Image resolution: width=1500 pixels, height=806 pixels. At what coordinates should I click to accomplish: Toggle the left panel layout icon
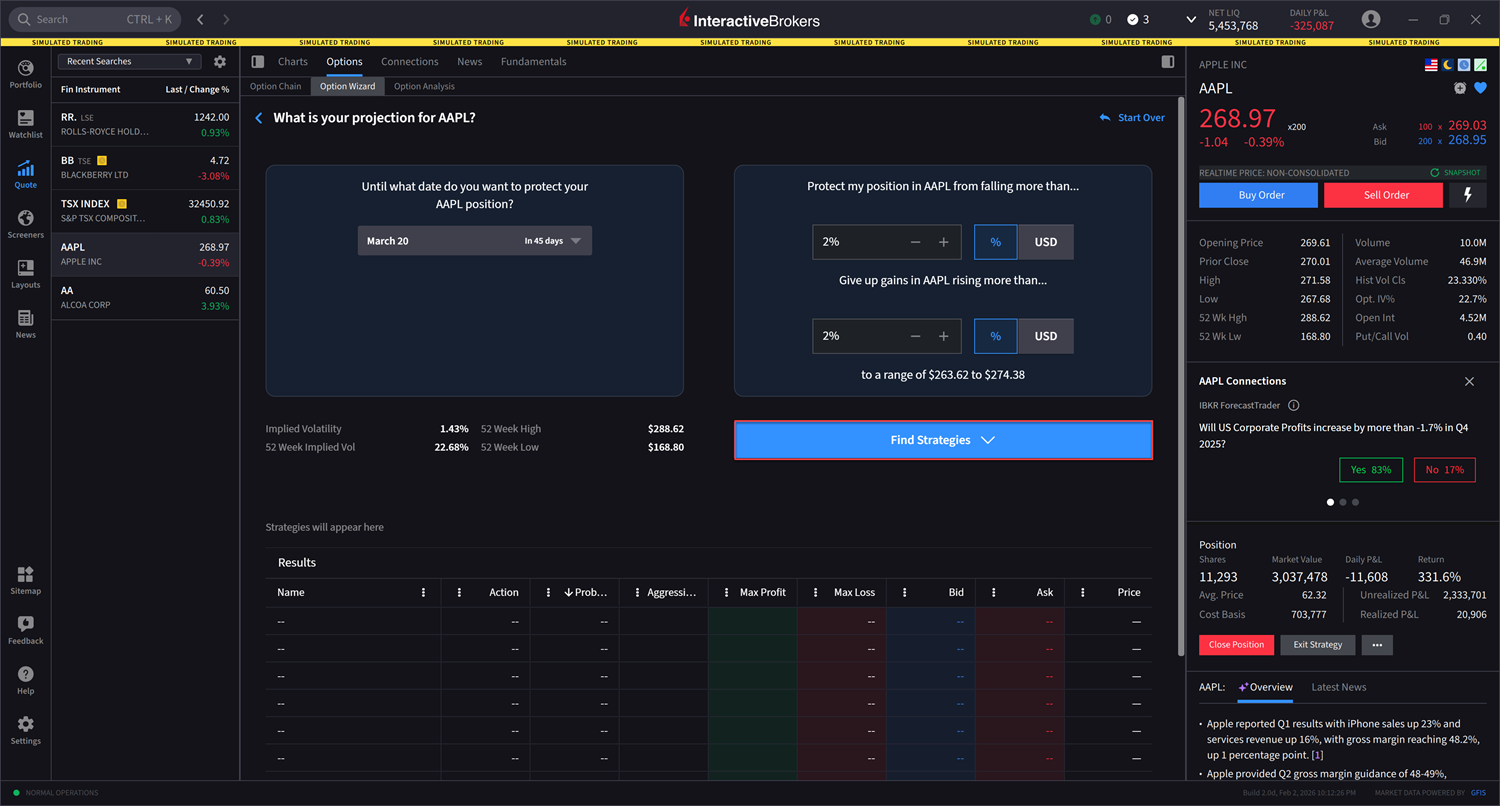258,62
